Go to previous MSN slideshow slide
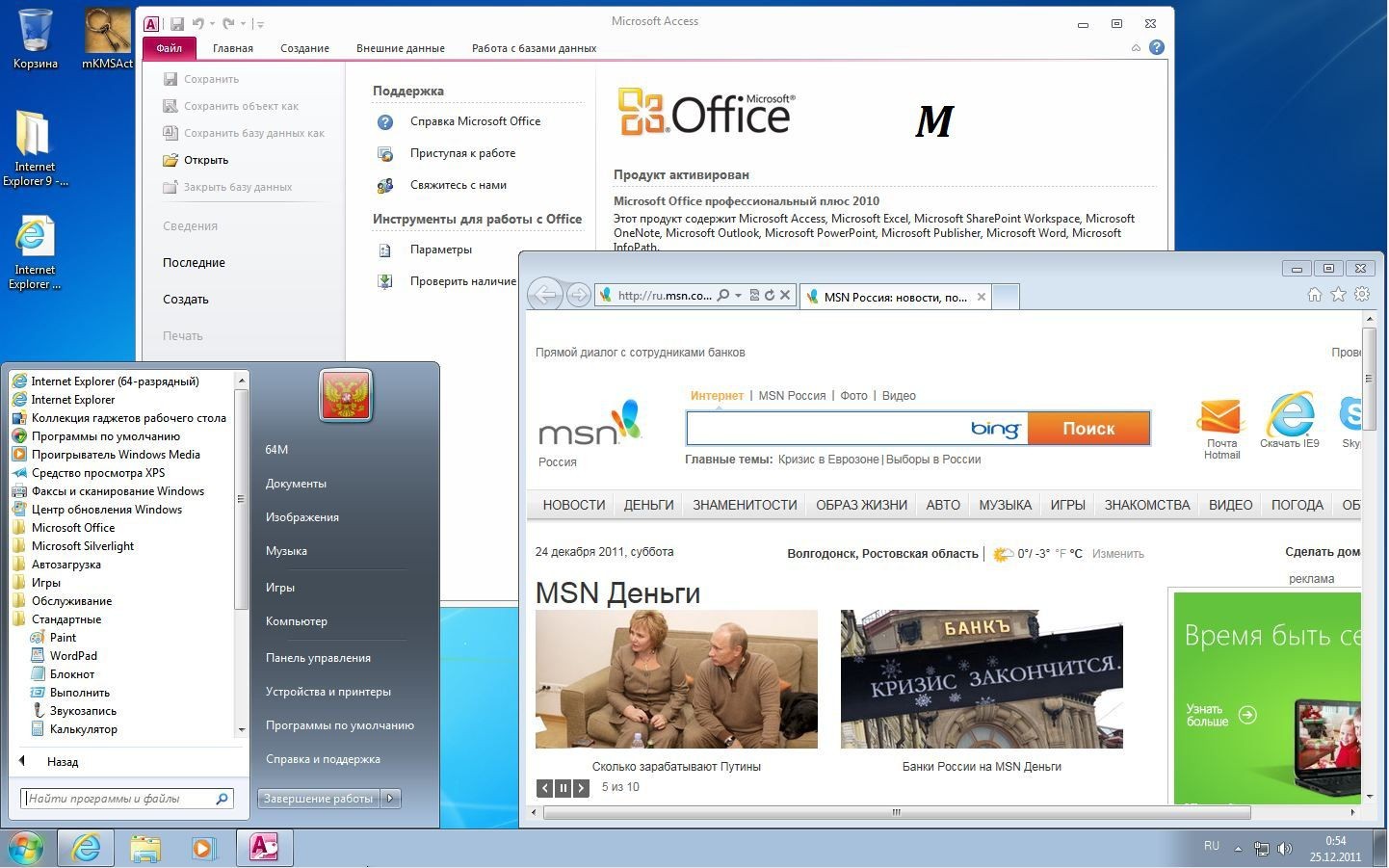Screen dimensions: 1389x868 [545, 788]
